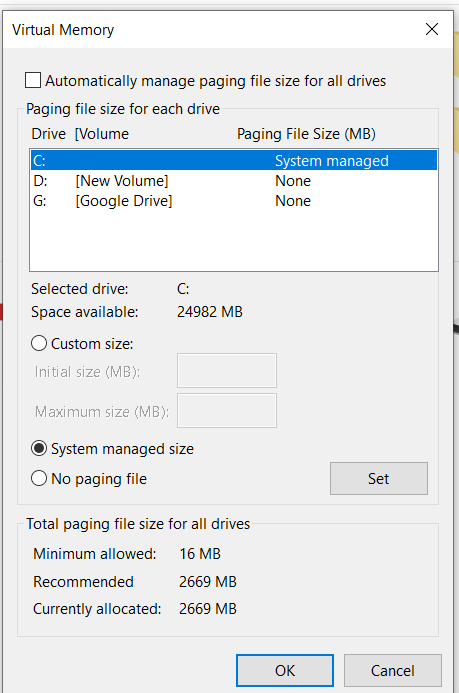Select the No paging file option

(39, 478)
